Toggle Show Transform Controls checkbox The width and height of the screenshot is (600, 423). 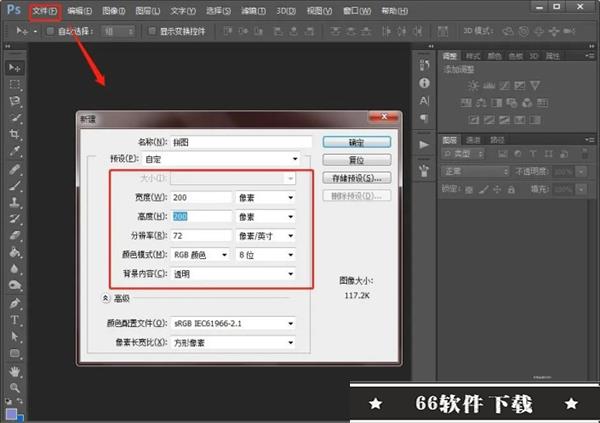click(x=152, y=31)
